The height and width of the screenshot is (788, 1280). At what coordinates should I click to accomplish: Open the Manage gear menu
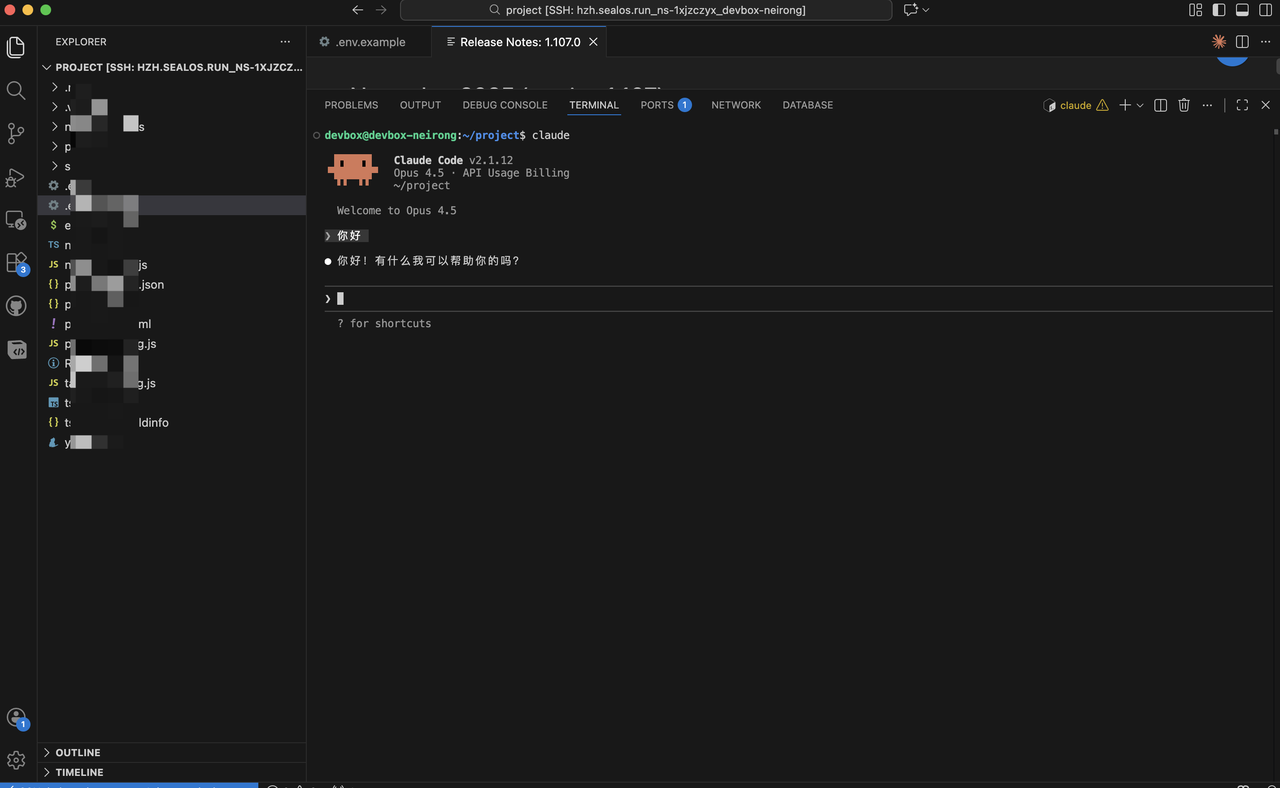(16, 761)
